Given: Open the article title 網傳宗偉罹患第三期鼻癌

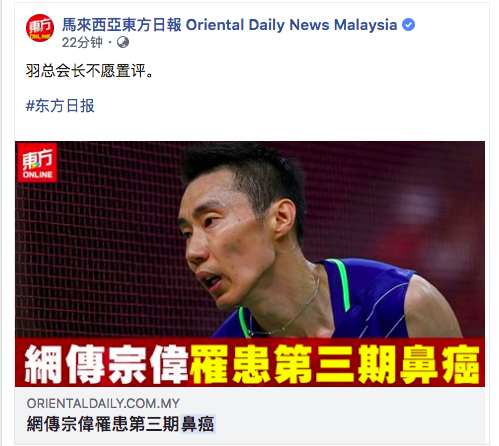Looking at the screenshot, I should tap(120, 424).
